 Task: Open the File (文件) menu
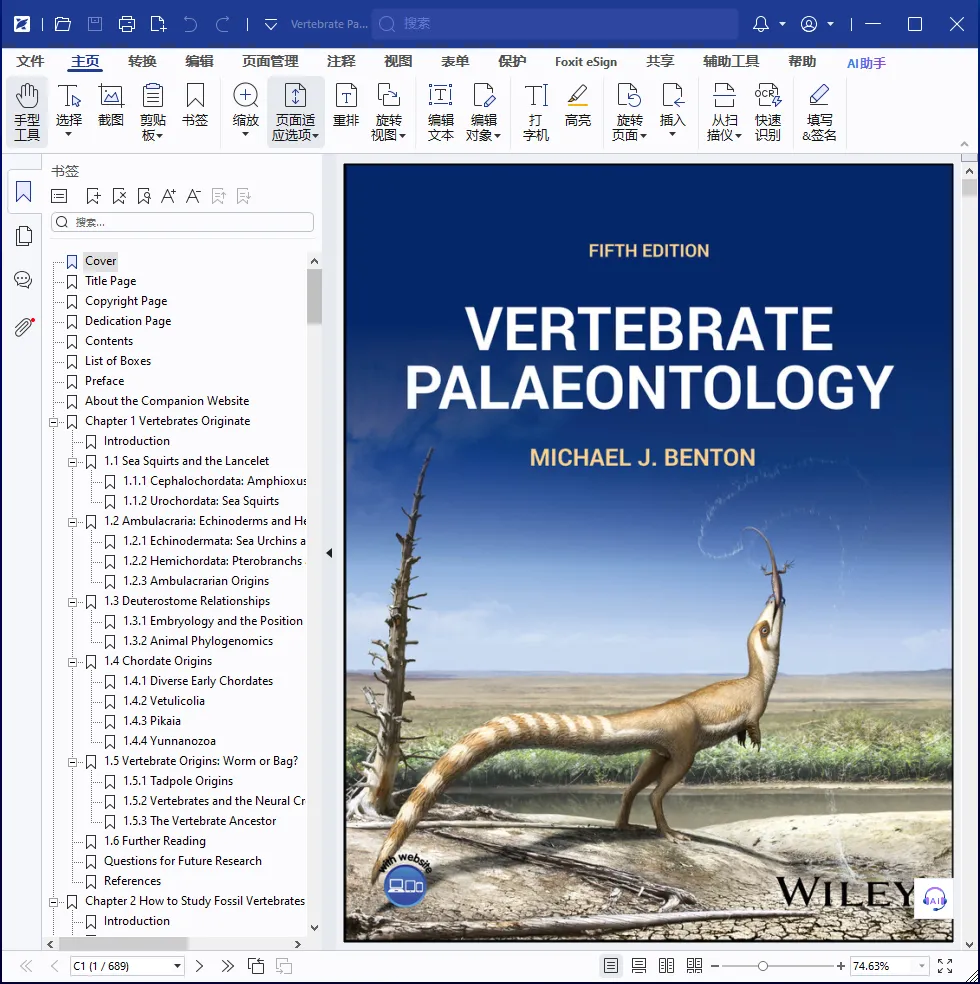coord(30,62)
